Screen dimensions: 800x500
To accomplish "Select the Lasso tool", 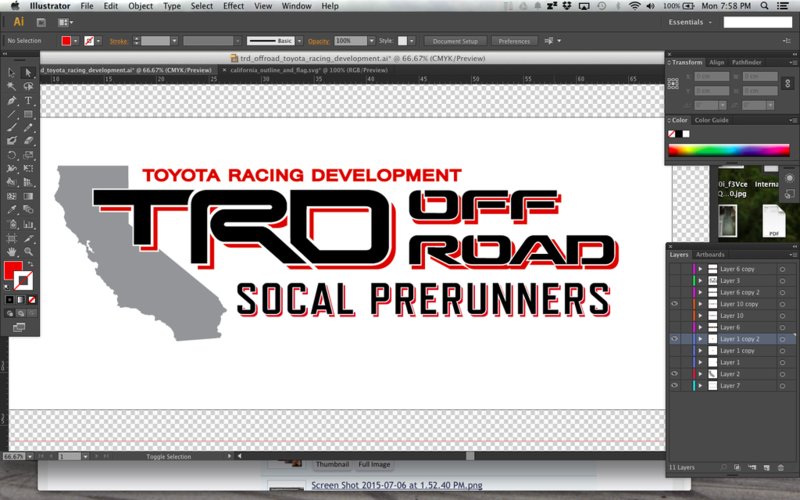I will (28, 86).
